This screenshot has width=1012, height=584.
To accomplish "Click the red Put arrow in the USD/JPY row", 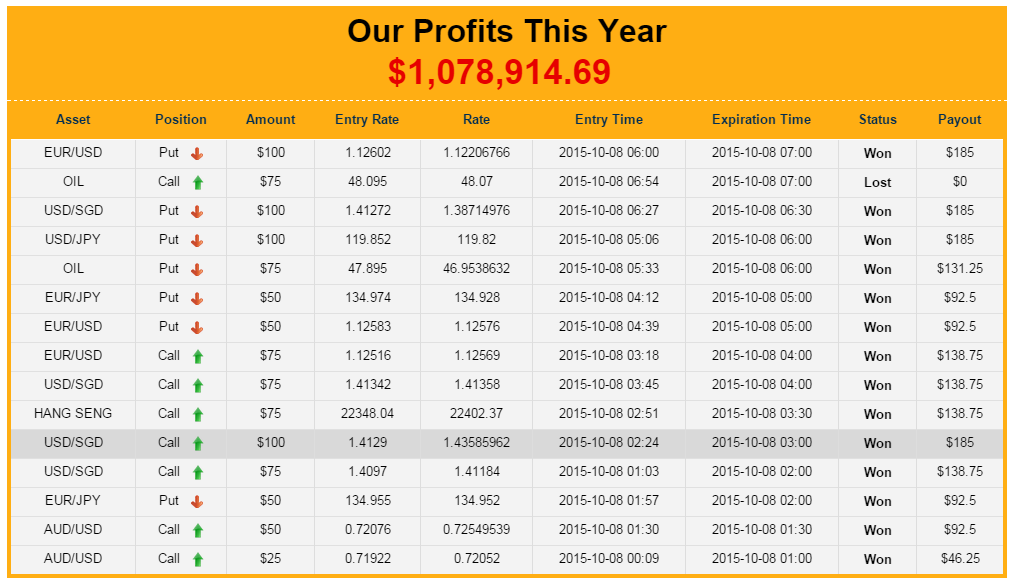I will (197, 241).
